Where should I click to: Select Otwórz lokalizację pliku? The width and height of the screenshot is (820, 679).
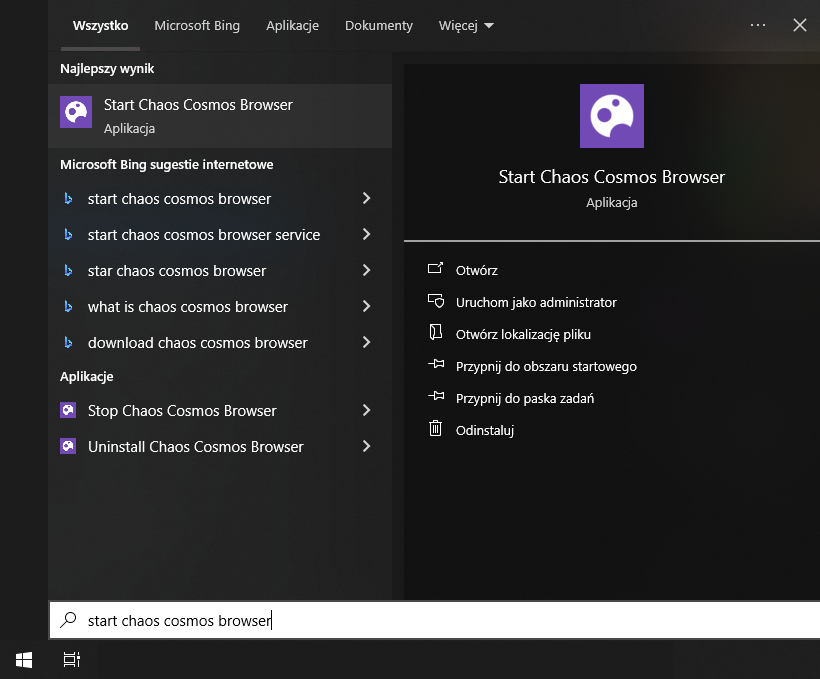[523, 334]
